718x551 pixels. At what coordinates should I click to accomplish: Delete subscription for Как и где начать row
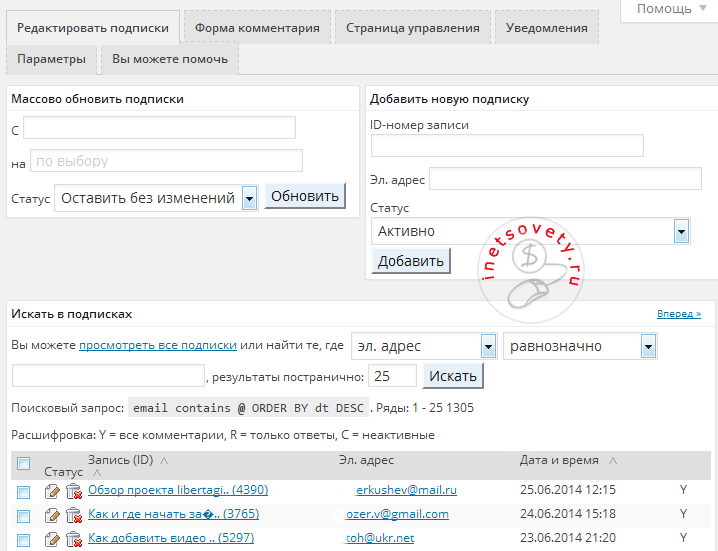coord(74,515)
